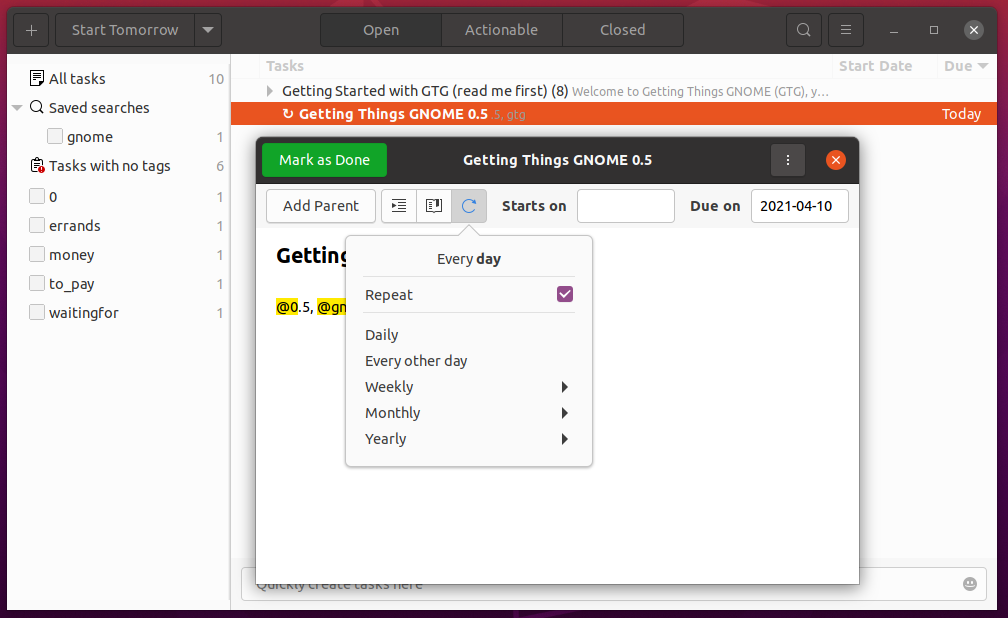The height and width of the screenshot is (618, 1008).
Task: Open task editor three-dot menu
Action: click(x=788, y=160)
